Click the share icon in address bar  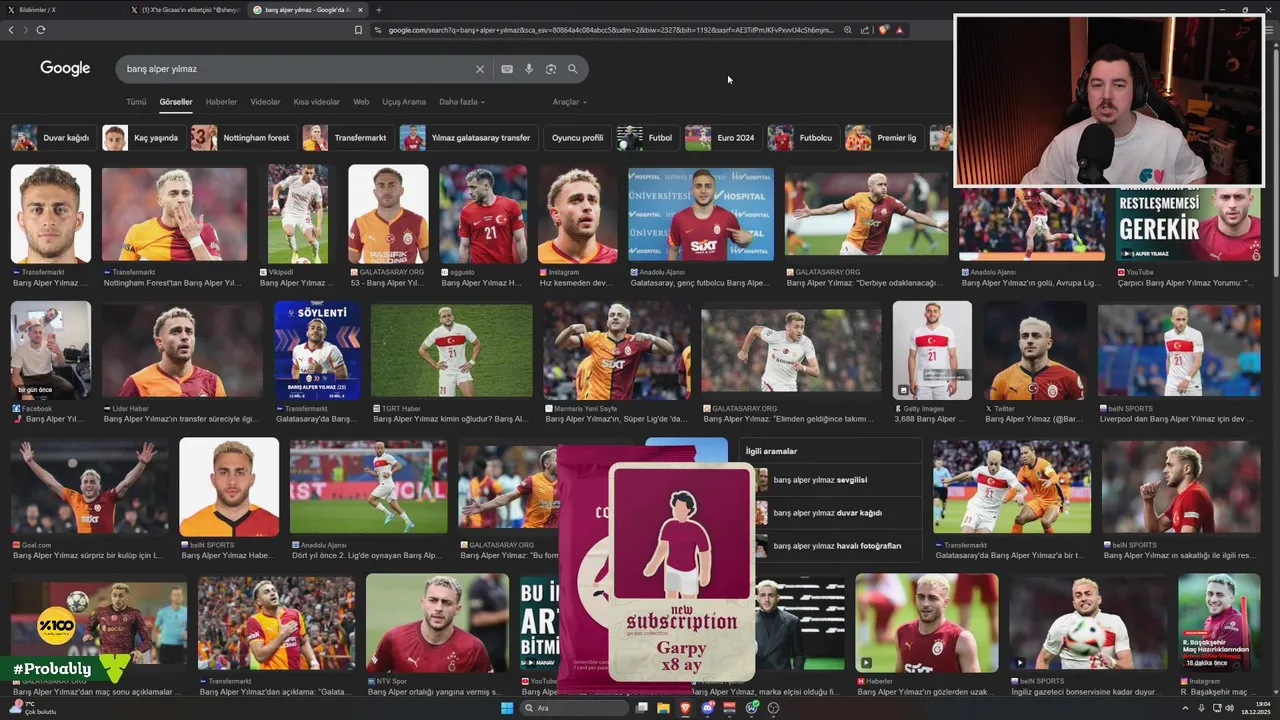tap(865, 30)
